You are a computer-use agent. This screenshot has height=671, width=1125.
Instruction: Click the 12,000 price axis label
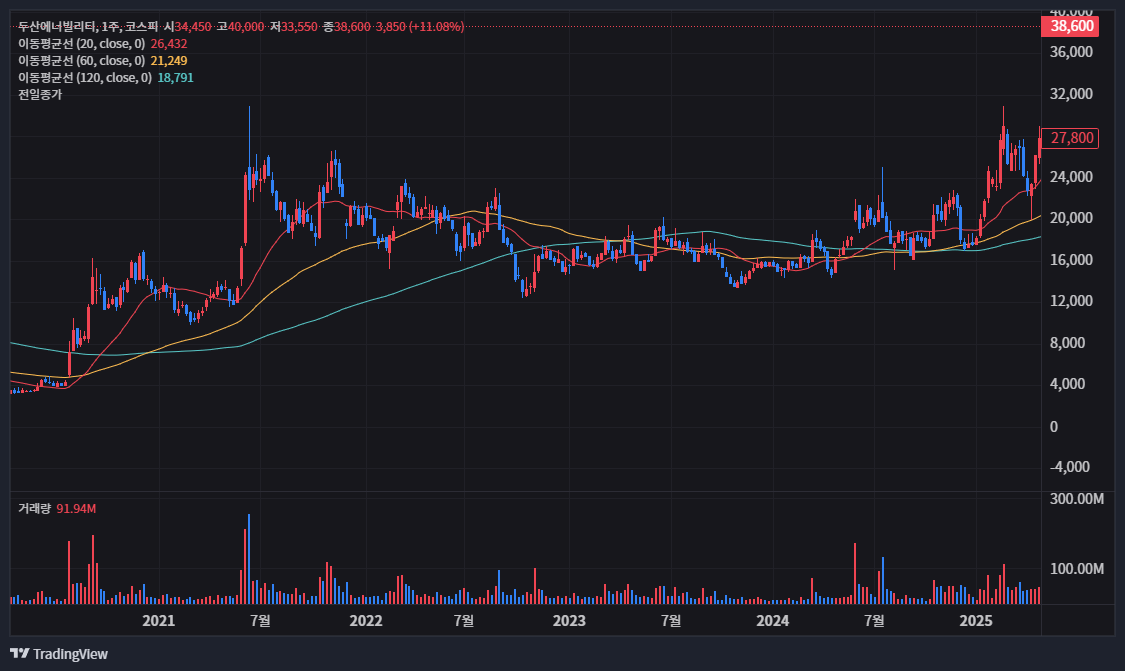pyautogui.click(x=1071, y=301)
